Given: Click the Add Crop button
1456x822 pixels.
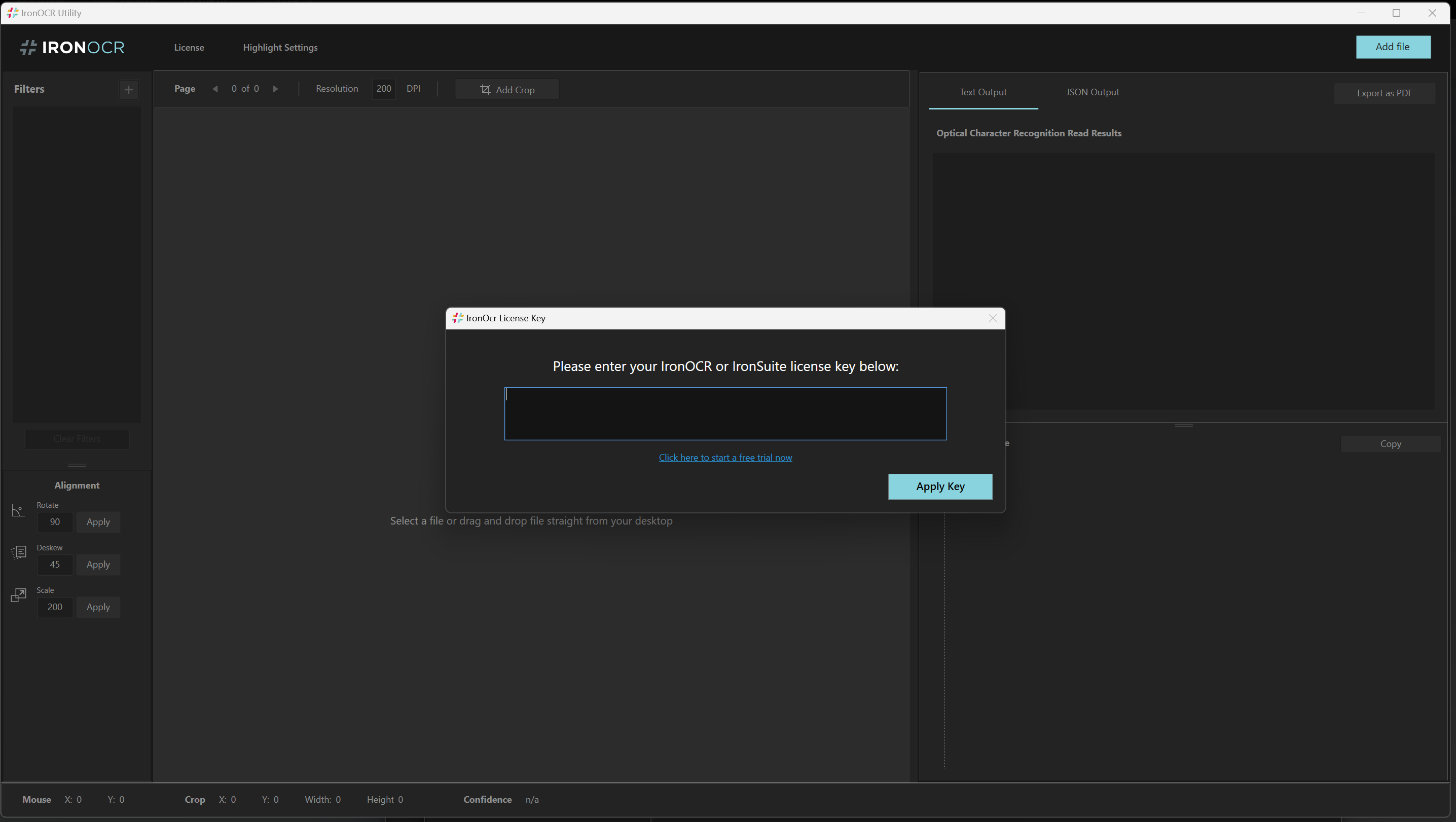Looking at the screenshot, I should click(x=507, y=90).
